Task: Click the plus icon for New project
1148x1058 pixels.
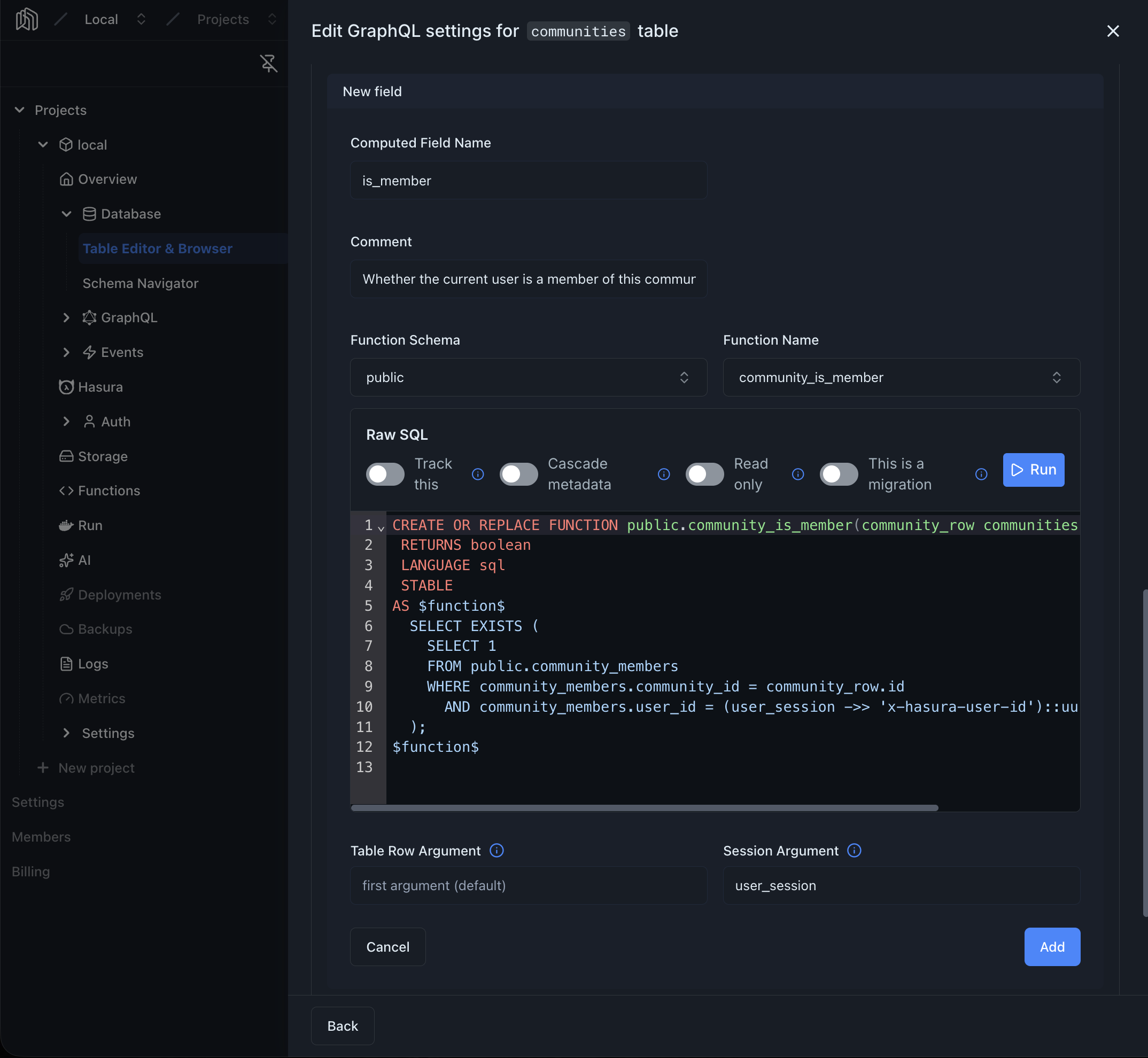Action: (43, 768)
